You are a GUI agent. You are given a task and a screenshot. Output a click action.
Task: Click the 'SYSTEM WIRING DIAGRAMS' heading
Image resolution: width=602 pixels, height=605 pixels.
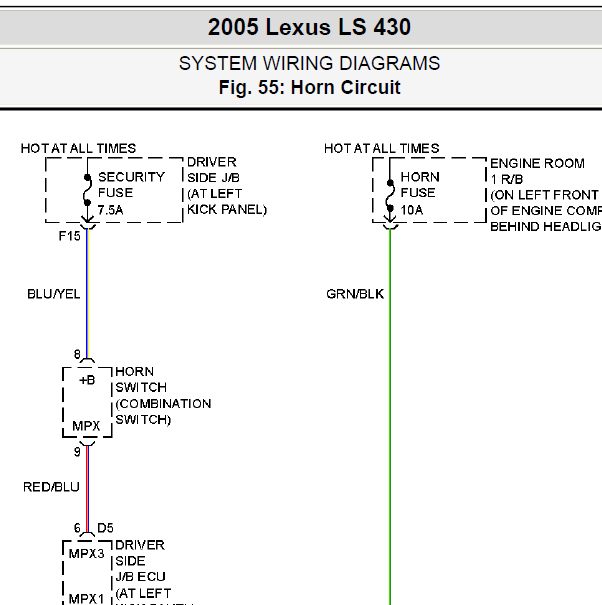point(309,63)
